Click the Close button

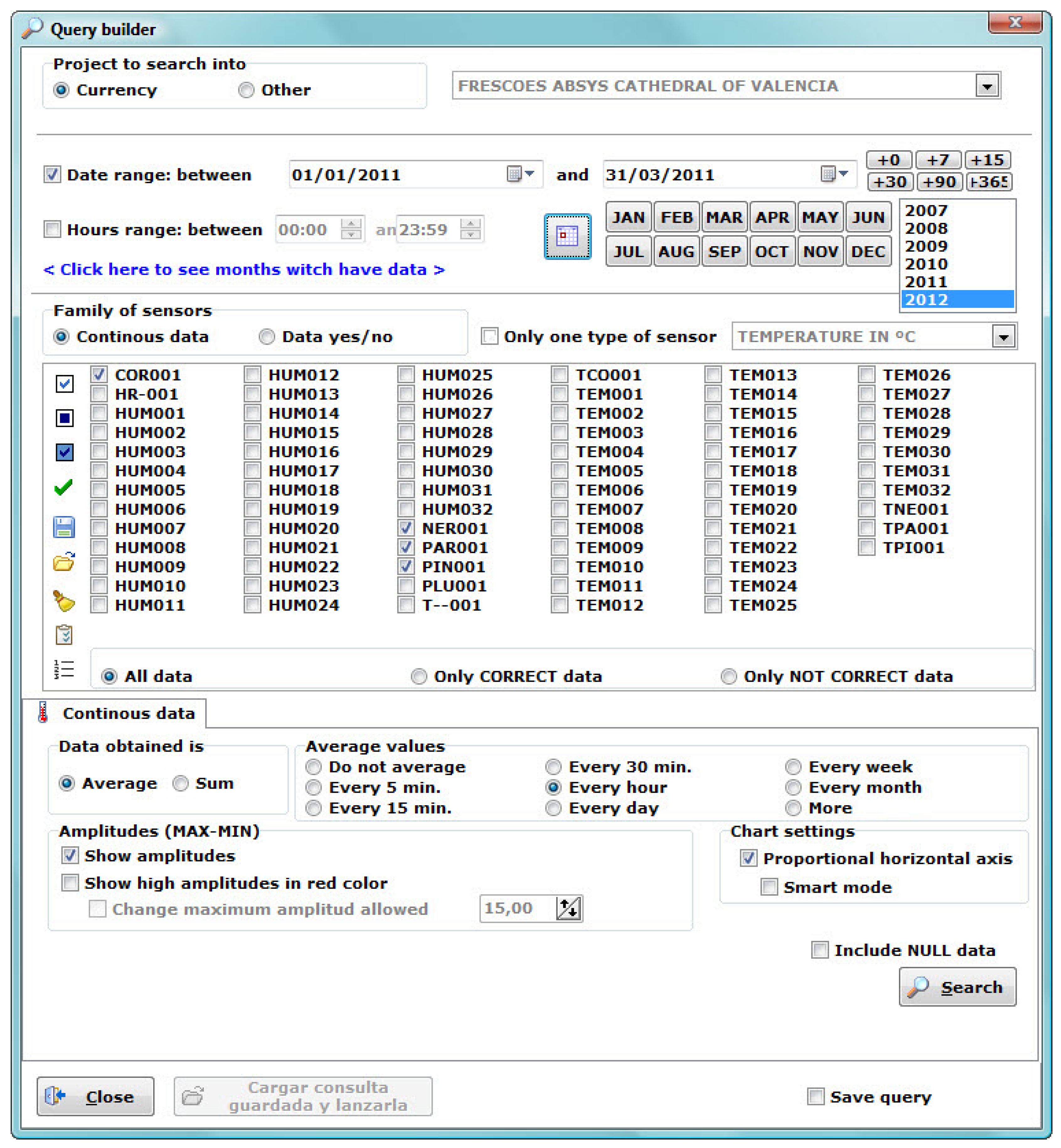pyautogui.click(x=95, y=1096)
